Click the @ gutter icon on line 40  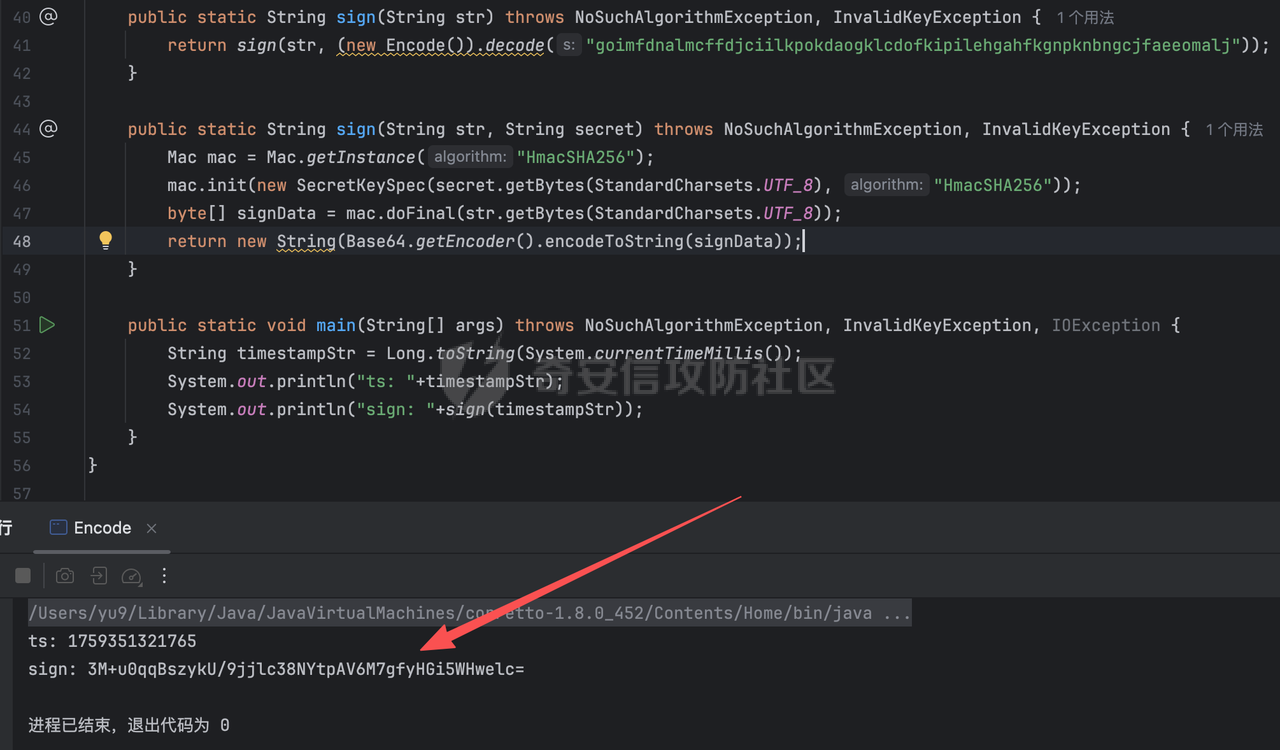pyautogui.click(x=48, y=17)
